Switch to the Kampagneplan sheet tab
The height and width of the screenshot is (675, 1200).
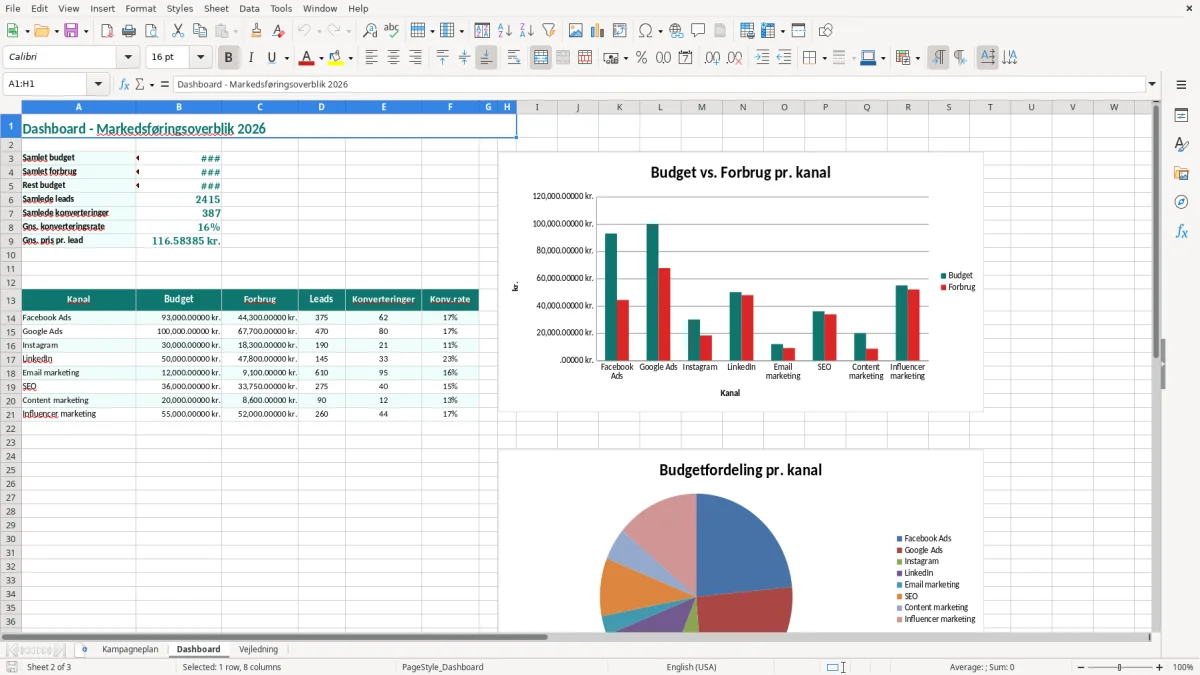130,649
